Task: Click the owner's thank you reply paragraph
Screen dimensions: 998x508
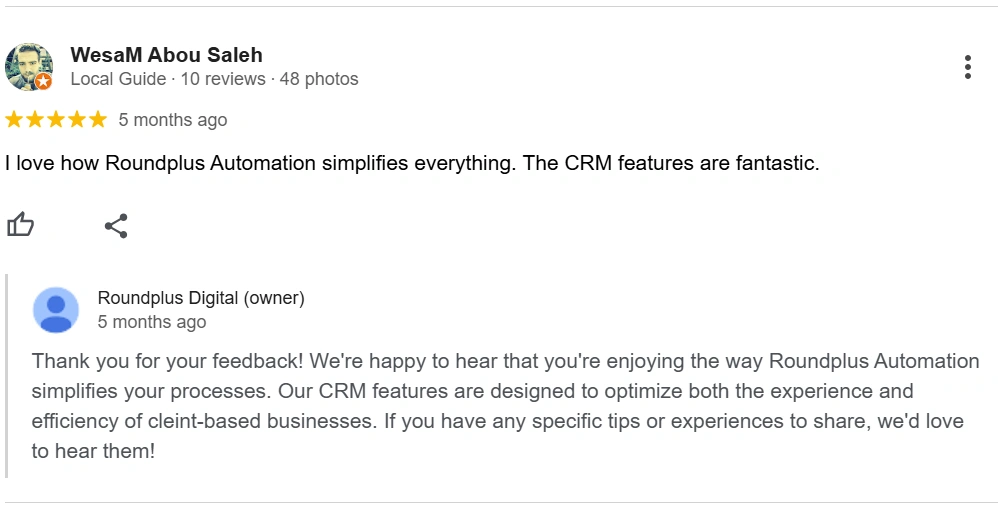Action: pyautogui.click(x=505, y=406)
